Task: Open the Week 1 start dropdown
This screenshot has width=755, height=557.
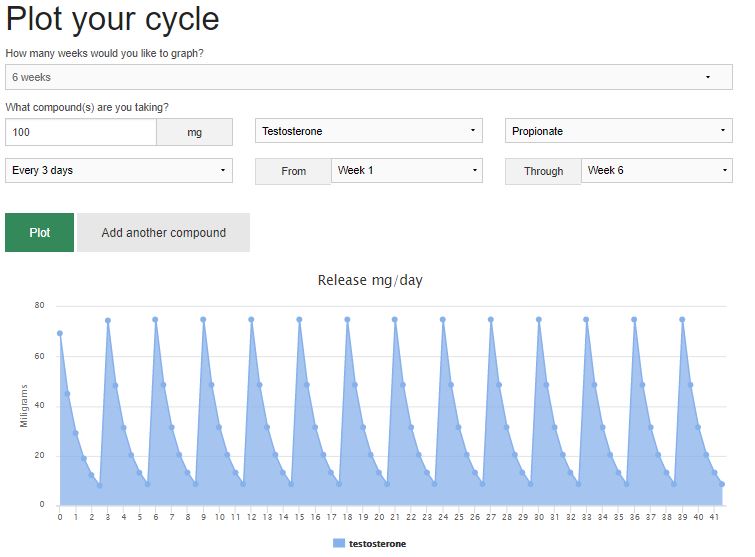Action: tap(406, 171)
